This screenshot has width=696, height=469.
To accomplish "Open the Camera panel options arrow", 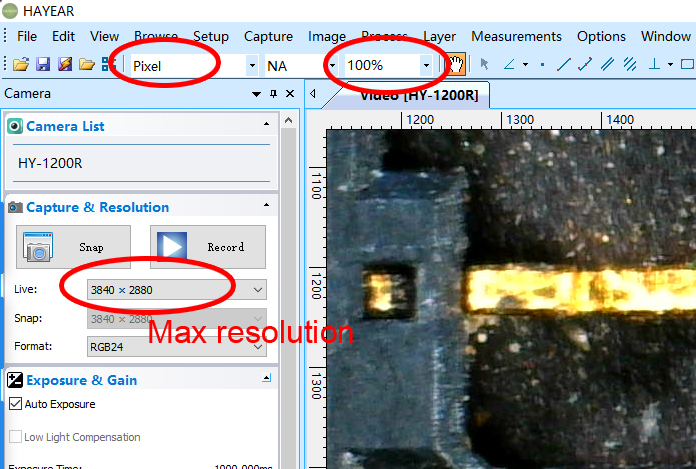I will 256,94.
